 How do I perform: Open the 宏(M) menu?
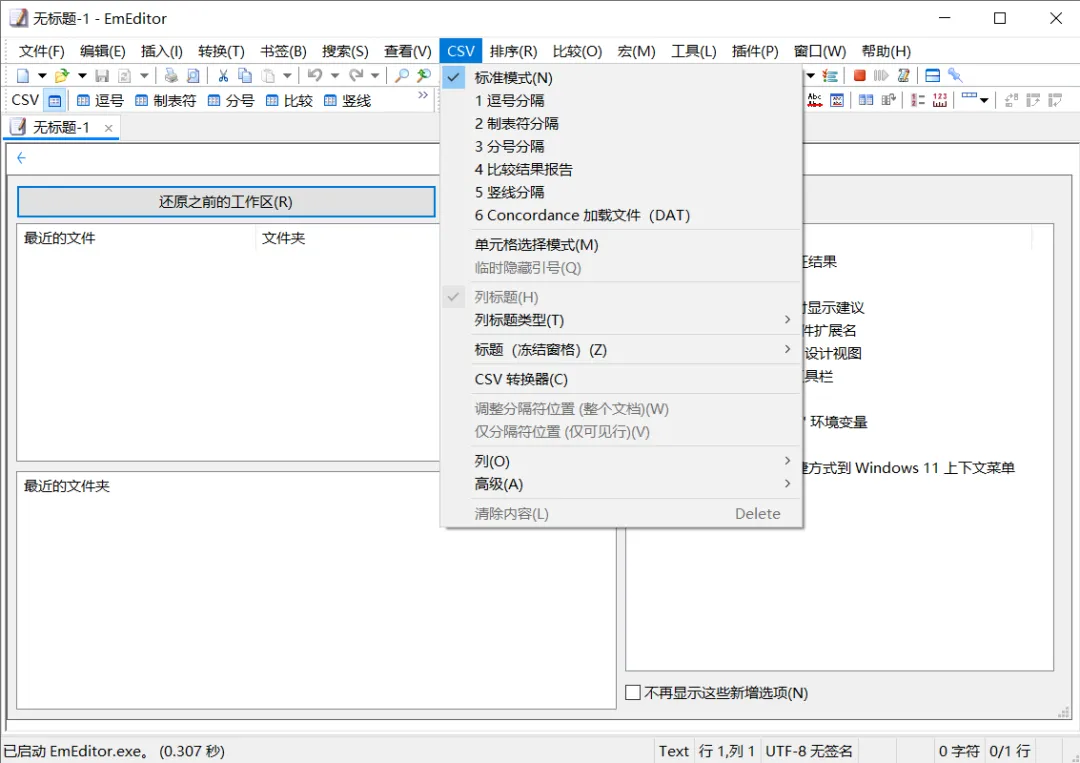(636, 51)
